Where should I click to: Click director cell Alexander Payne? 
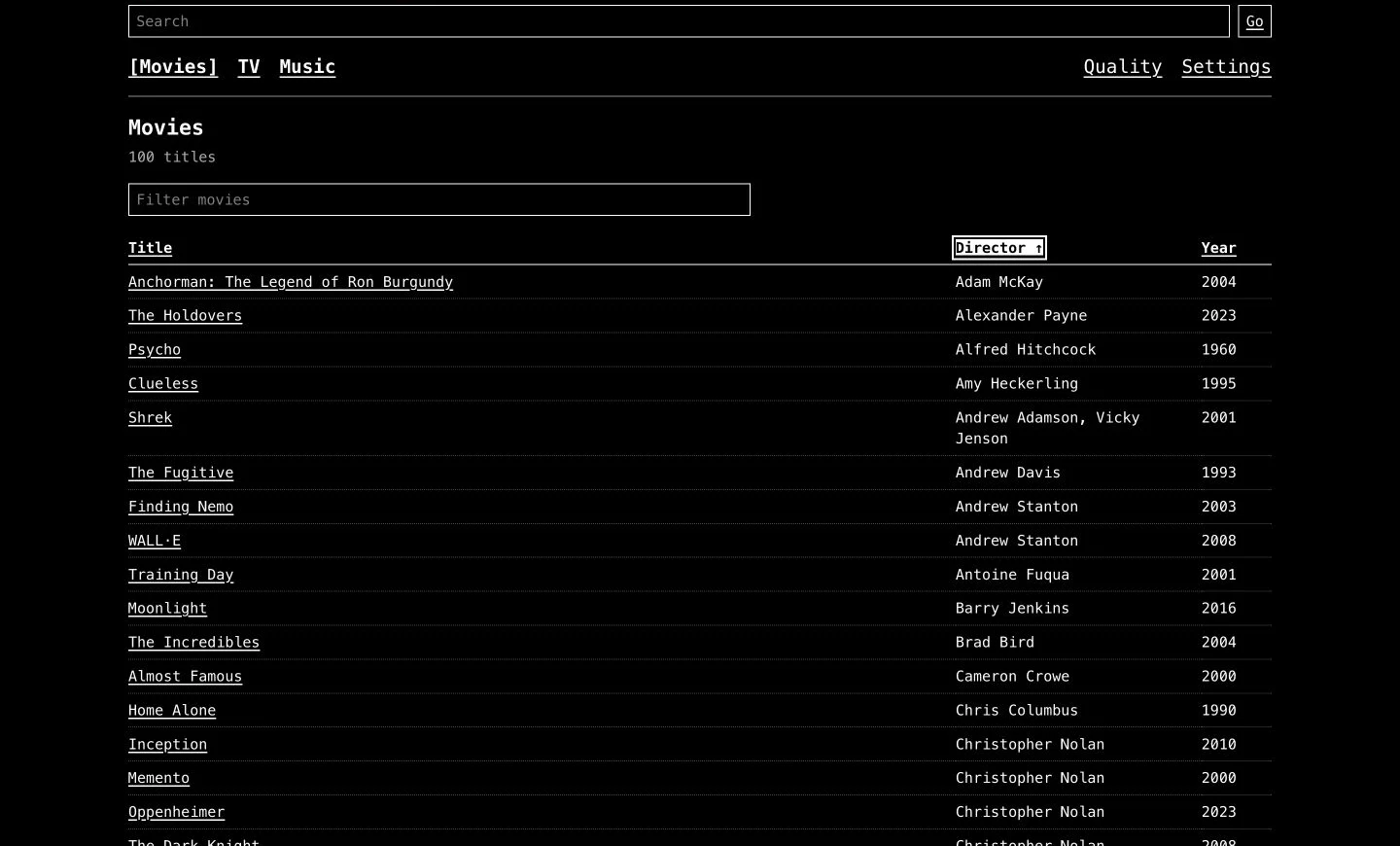point(1021,316)
